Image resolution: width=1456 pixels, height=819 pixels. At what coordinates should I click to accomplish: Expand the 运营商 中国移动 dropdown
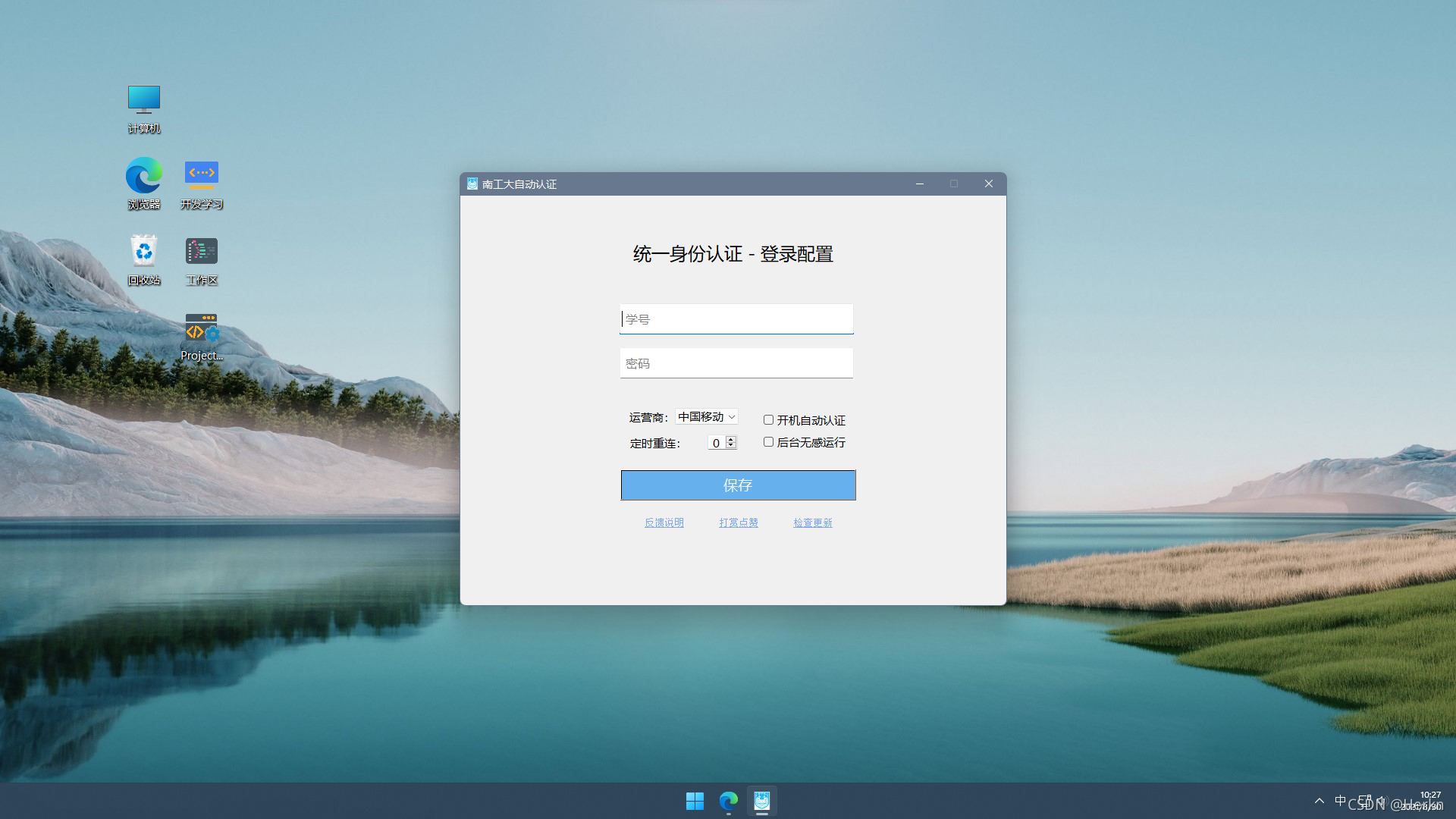[707, 417]
